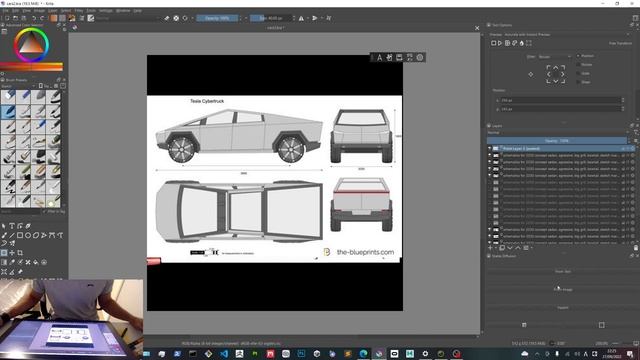Select the Line tool
The height and width of the screenshot is (360, 640).
point(12,236)
